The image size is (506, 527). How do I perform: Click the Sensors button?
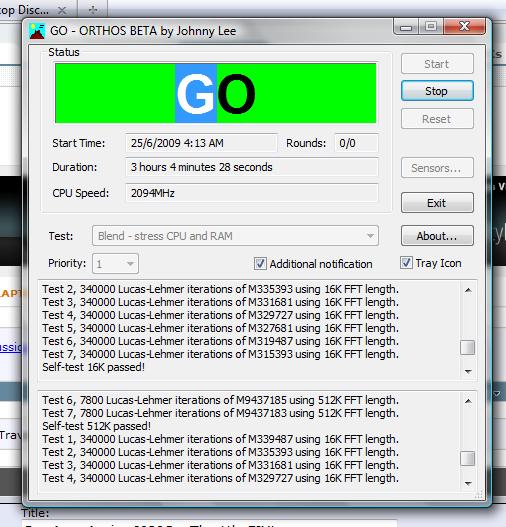click(437, 167)
